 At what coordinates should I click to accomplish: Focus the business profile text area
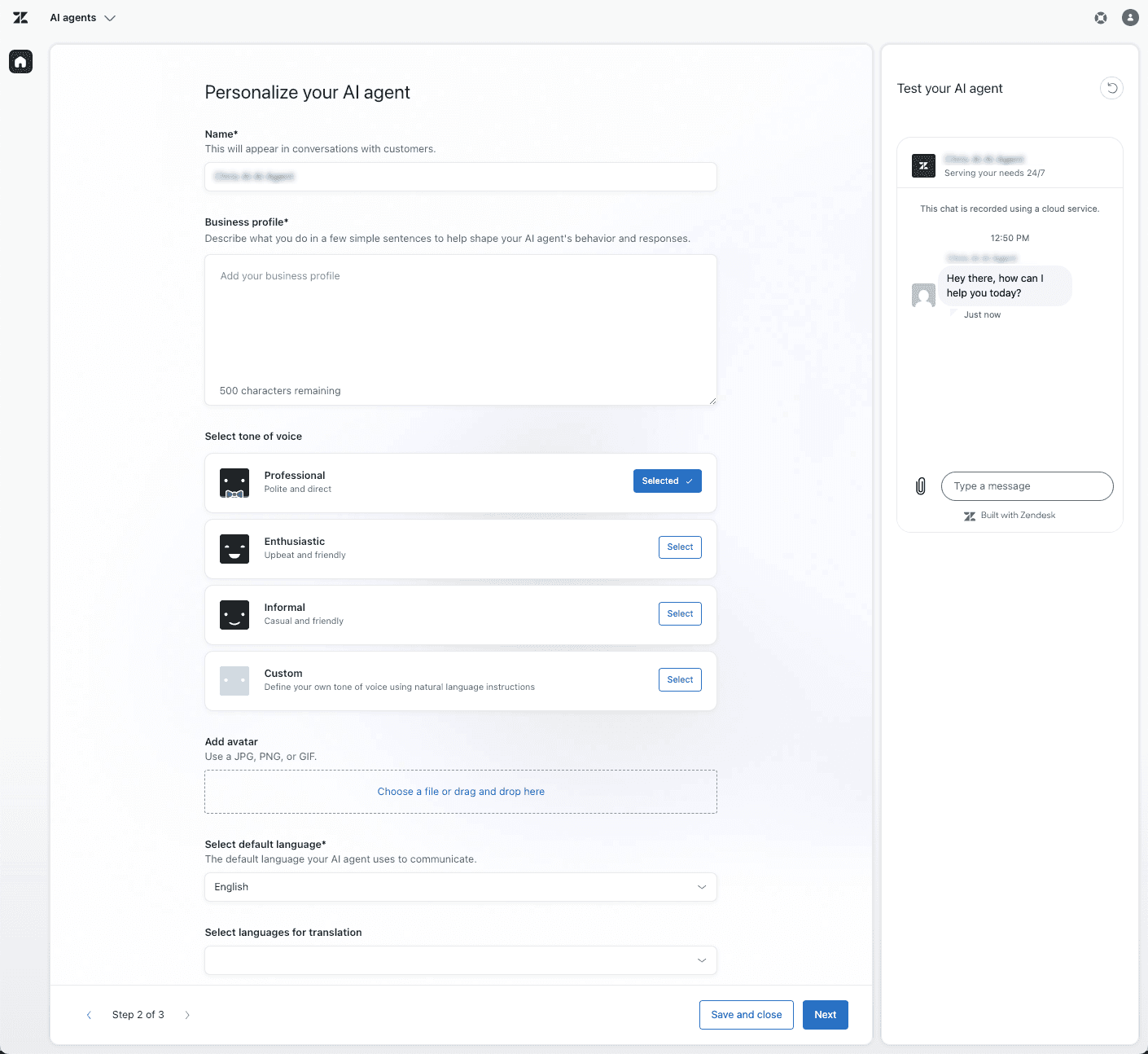point(461,330)
